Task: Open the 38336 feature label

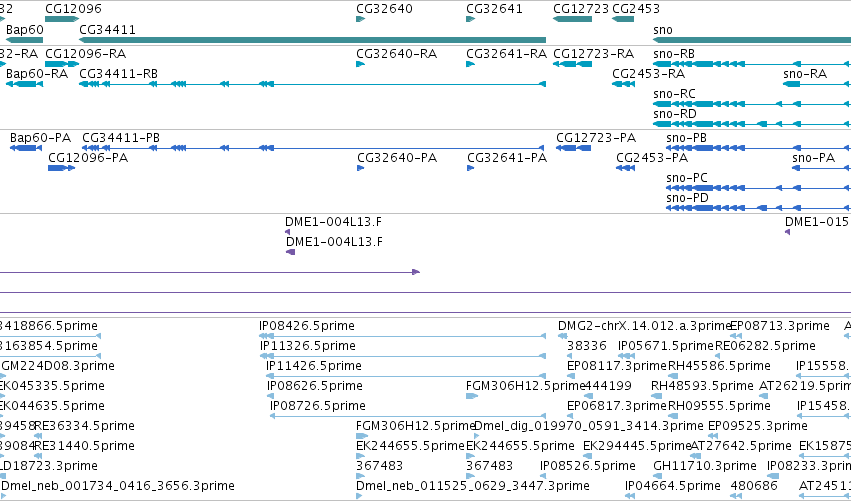Action: pos(587,345)
